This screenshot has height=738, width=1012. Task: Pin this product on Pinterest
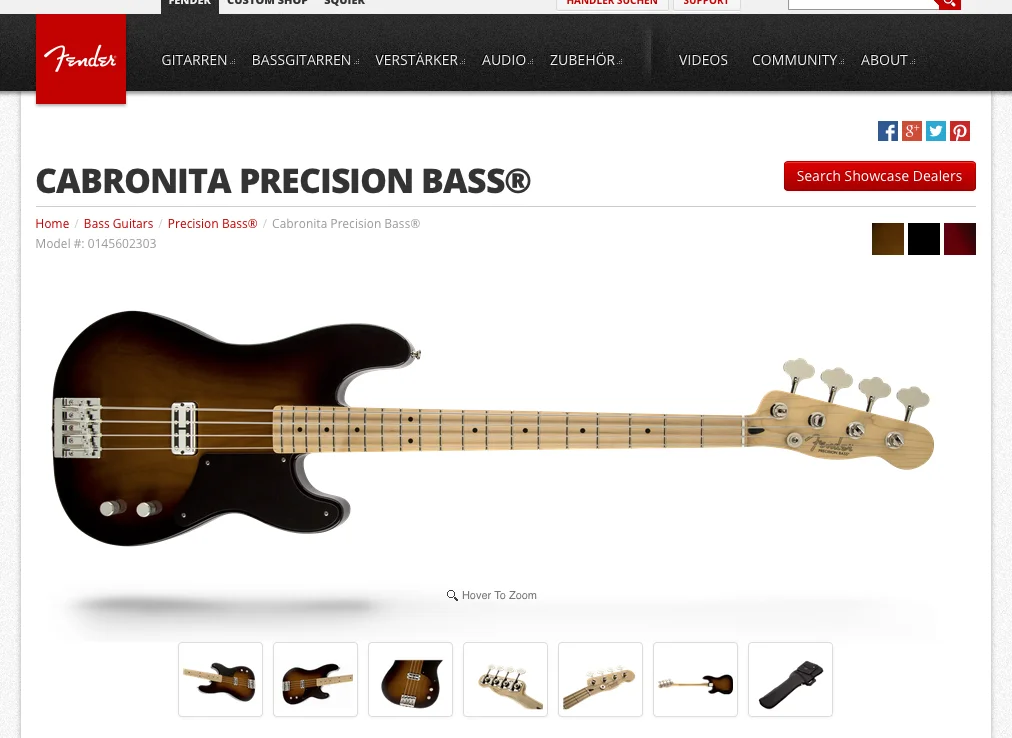pos(960,131)
